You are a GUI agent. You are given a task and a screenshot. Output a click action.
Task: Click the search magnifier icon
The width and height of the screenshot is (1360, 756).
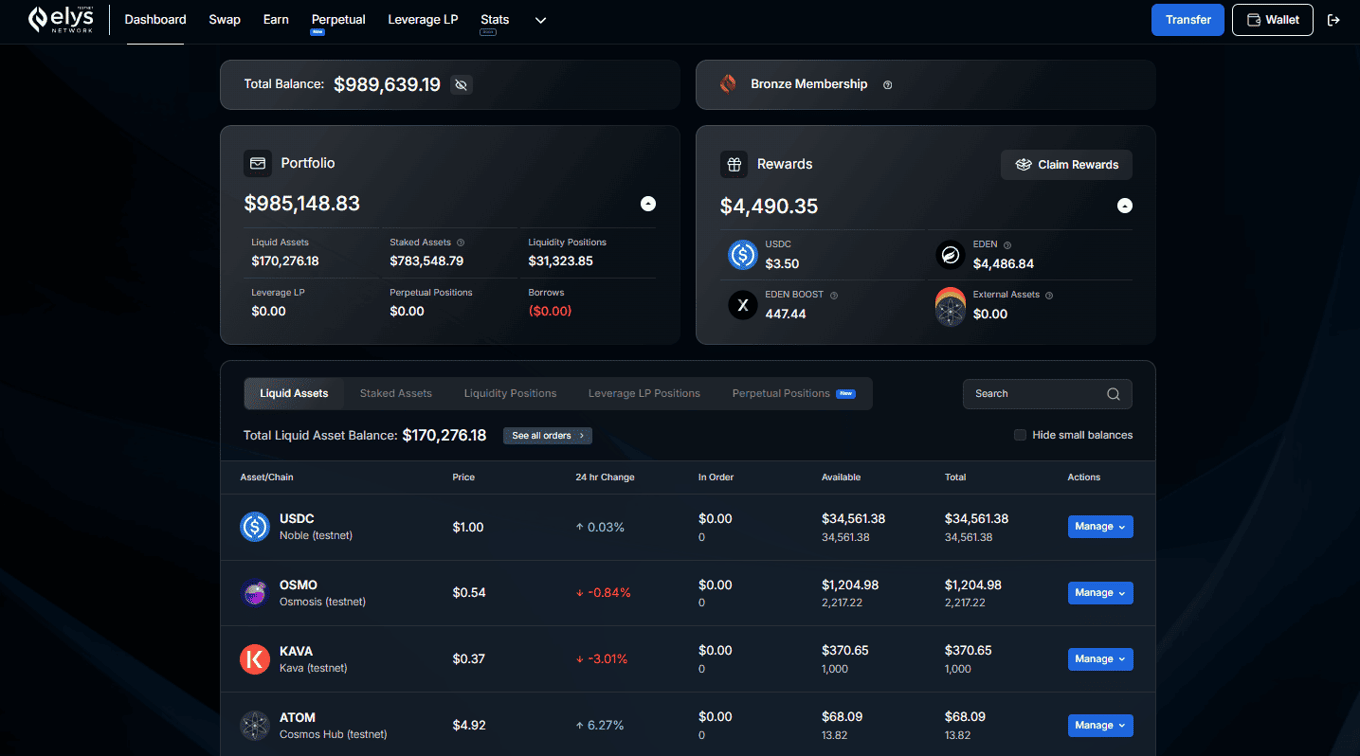[1113, 394]
